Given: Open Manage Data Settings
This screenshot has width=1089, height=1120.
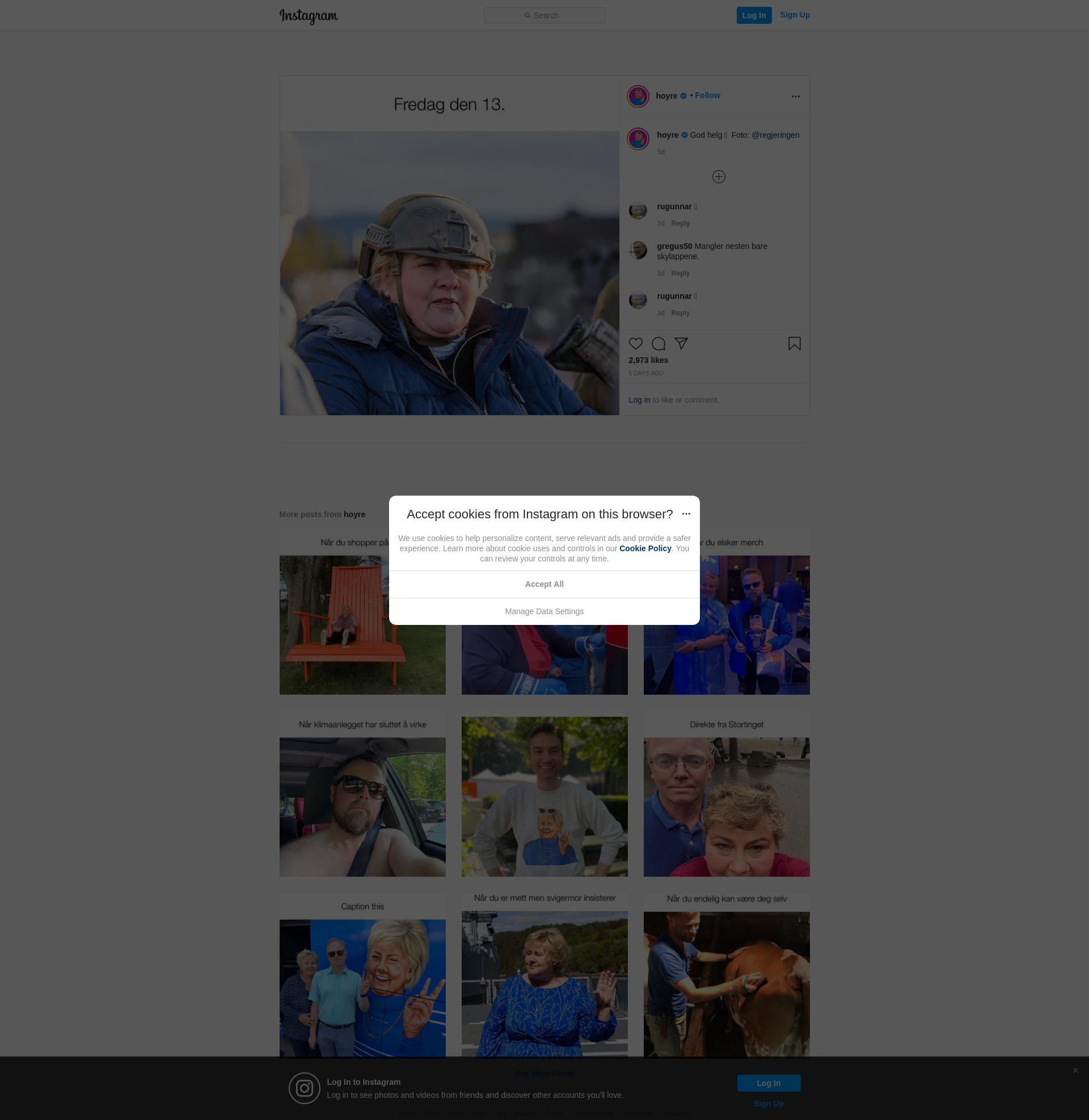Looking at the screenshot, I should tap(544, 612).
